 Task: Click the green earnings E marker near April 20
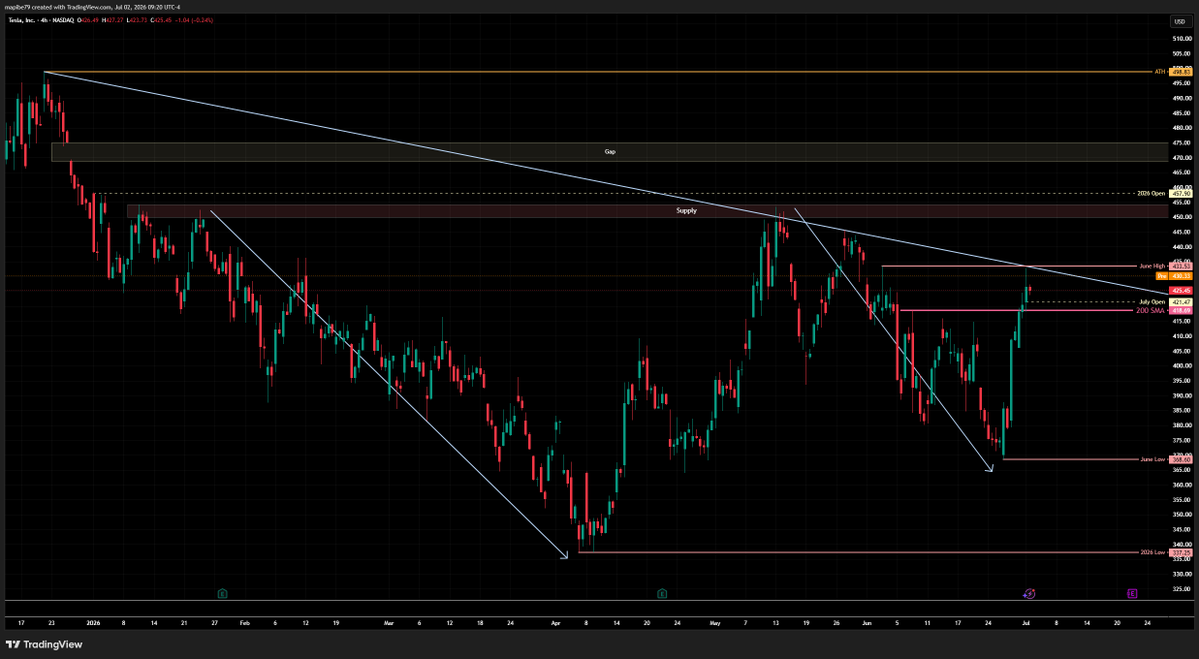point(661,593)
